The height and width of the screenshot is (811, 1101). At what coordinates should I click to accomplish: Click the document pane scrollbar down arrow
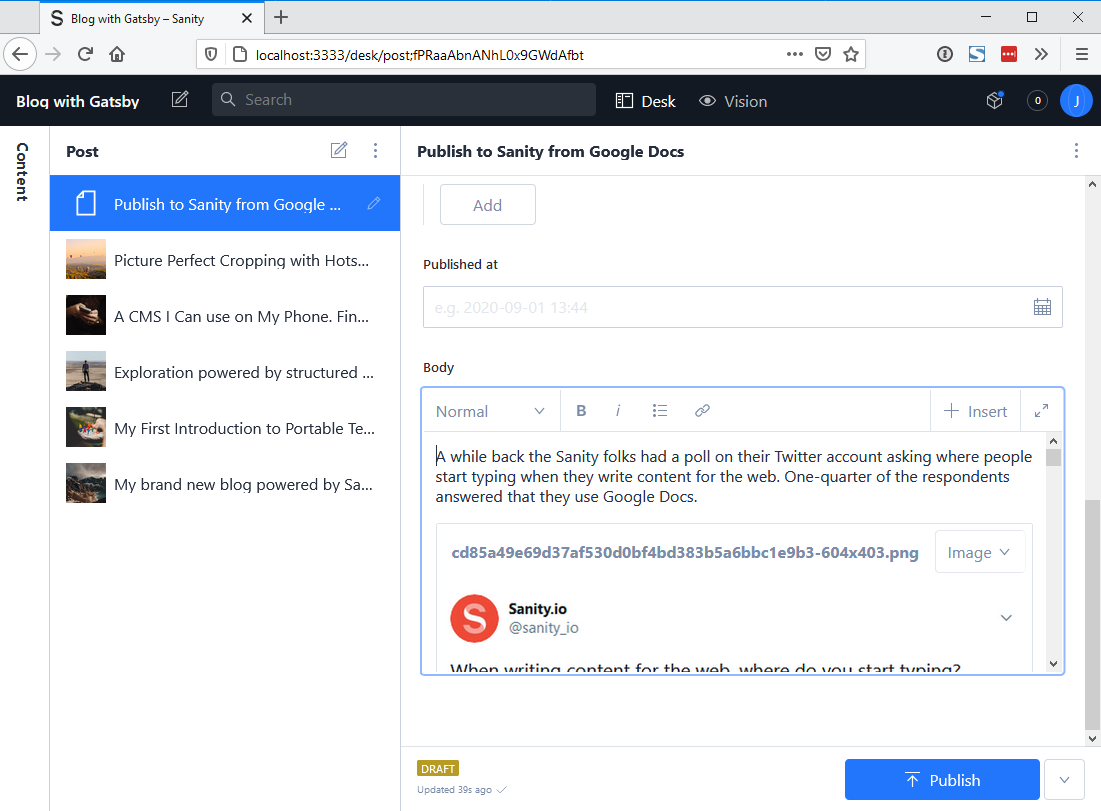(1092, 738)
